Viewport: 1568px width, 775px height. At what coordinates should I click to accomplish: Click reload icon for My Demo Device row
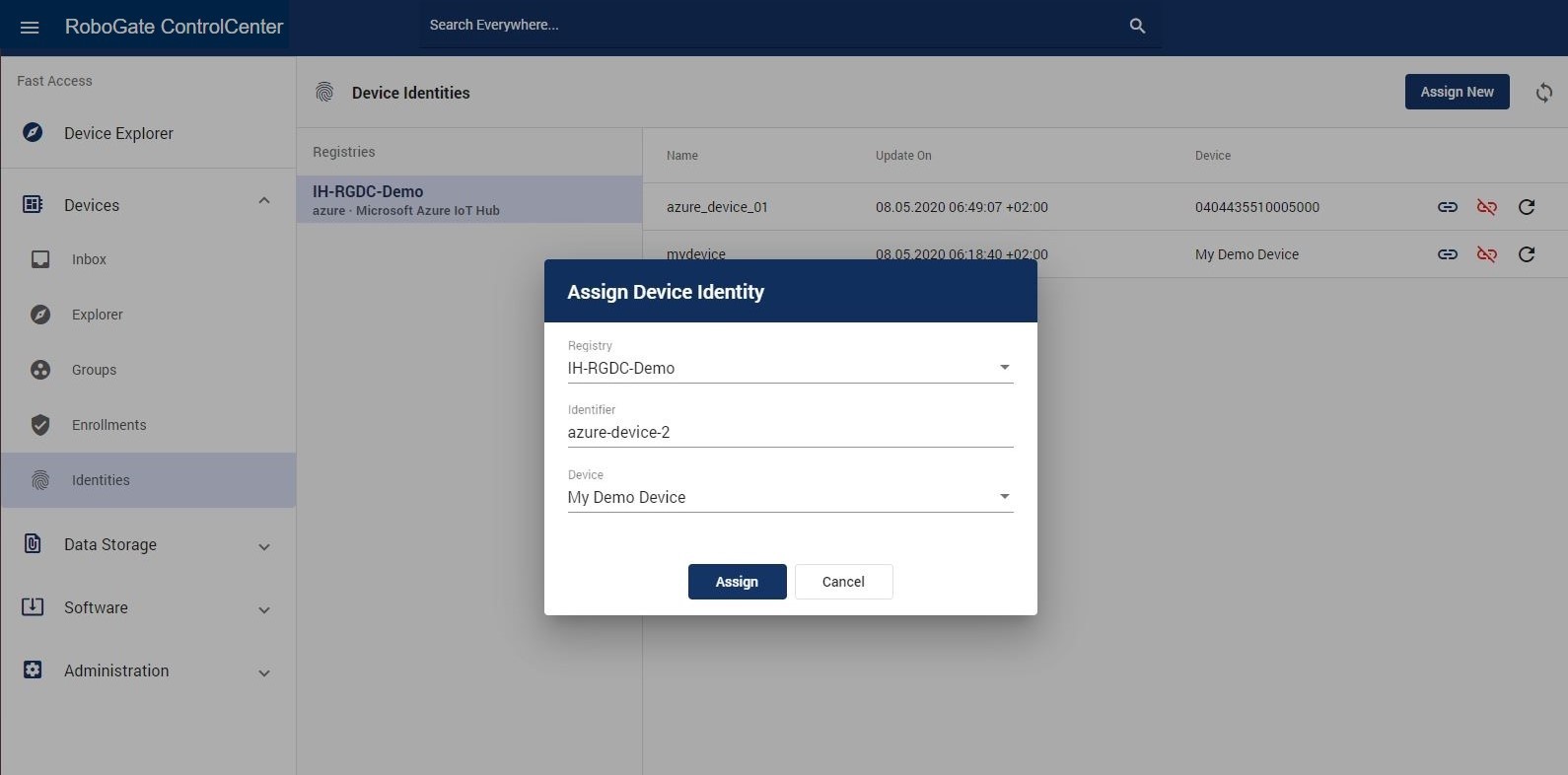[1527, 254]
